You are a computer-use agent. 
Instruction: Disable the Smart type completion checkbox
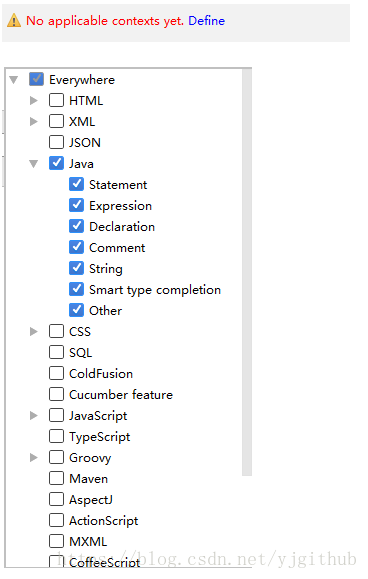[x=76, y=289]
